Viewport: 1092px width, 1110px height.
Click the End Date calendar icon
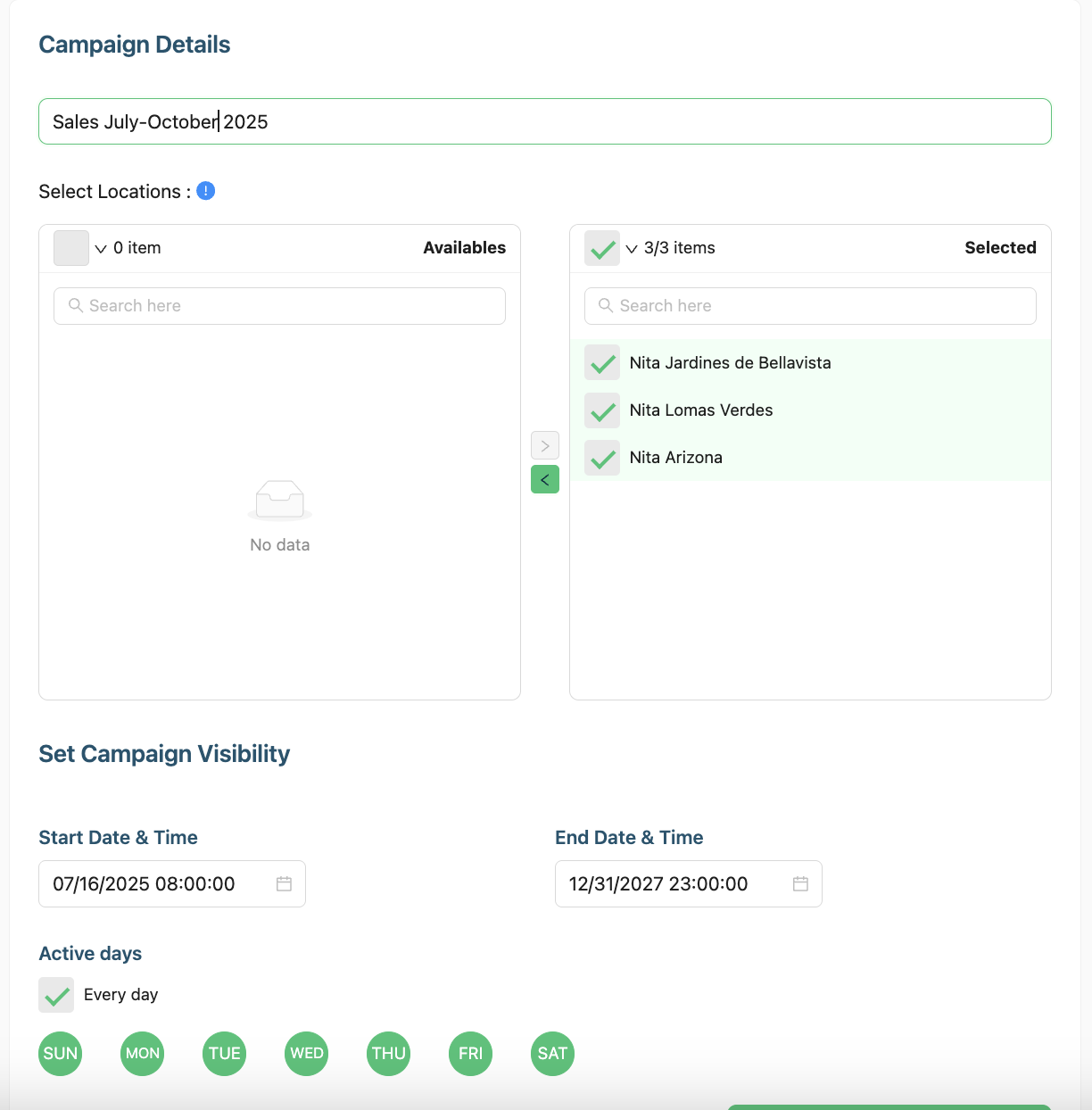(x=800, y=883)
